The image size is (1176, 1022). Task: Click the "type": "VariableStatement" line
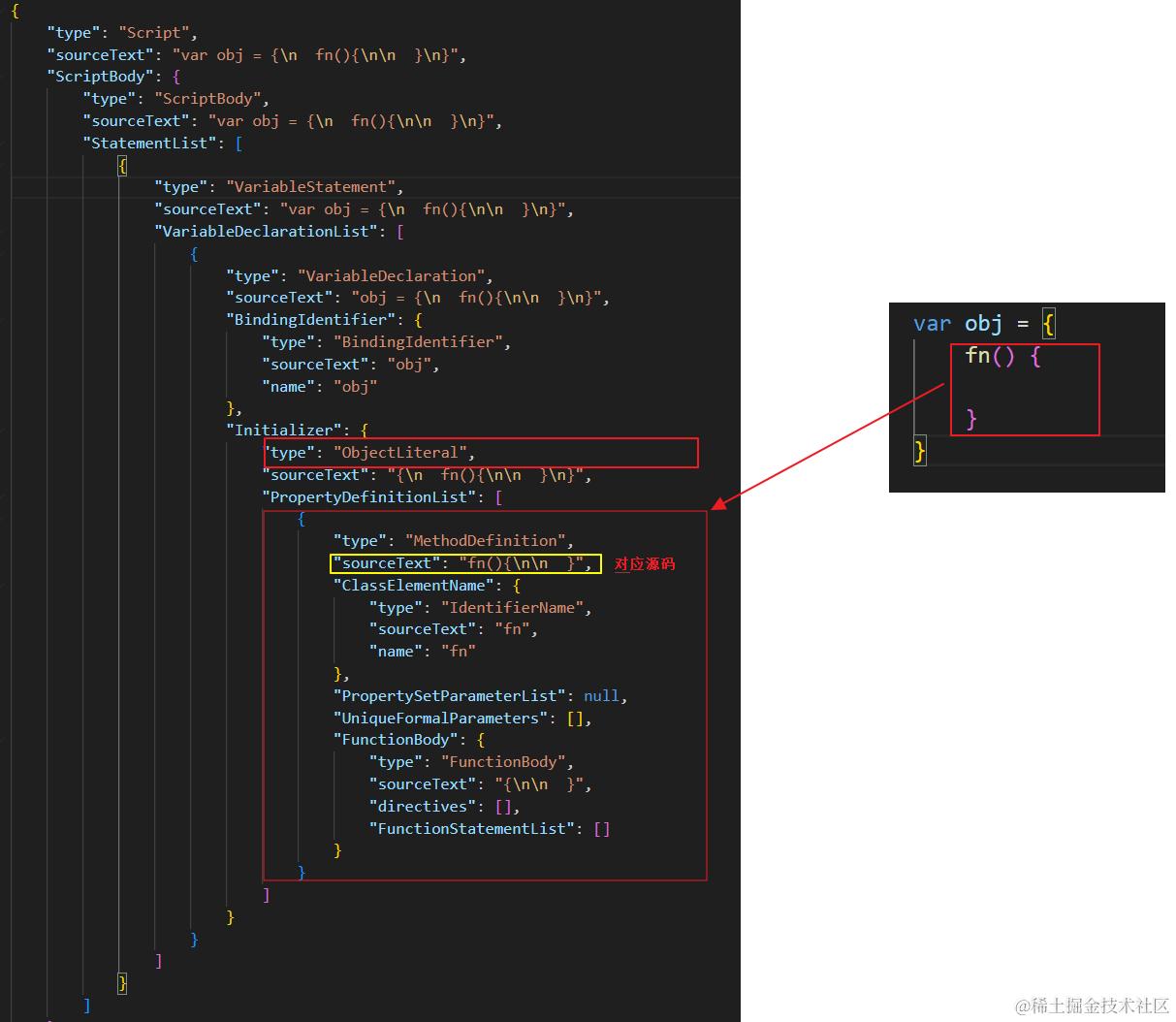[x=279, y=187]
